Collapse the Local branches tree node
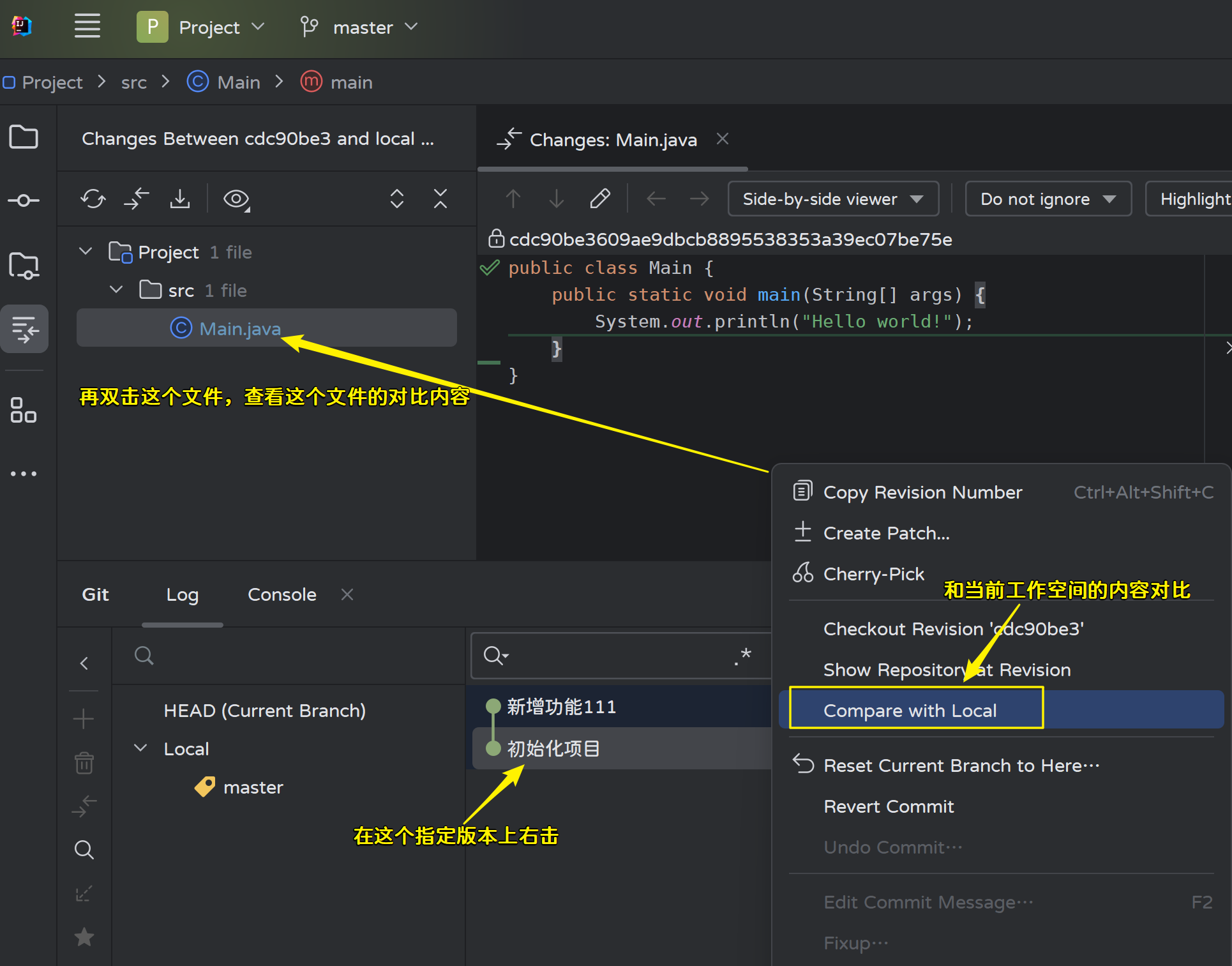 click(140, 748)
